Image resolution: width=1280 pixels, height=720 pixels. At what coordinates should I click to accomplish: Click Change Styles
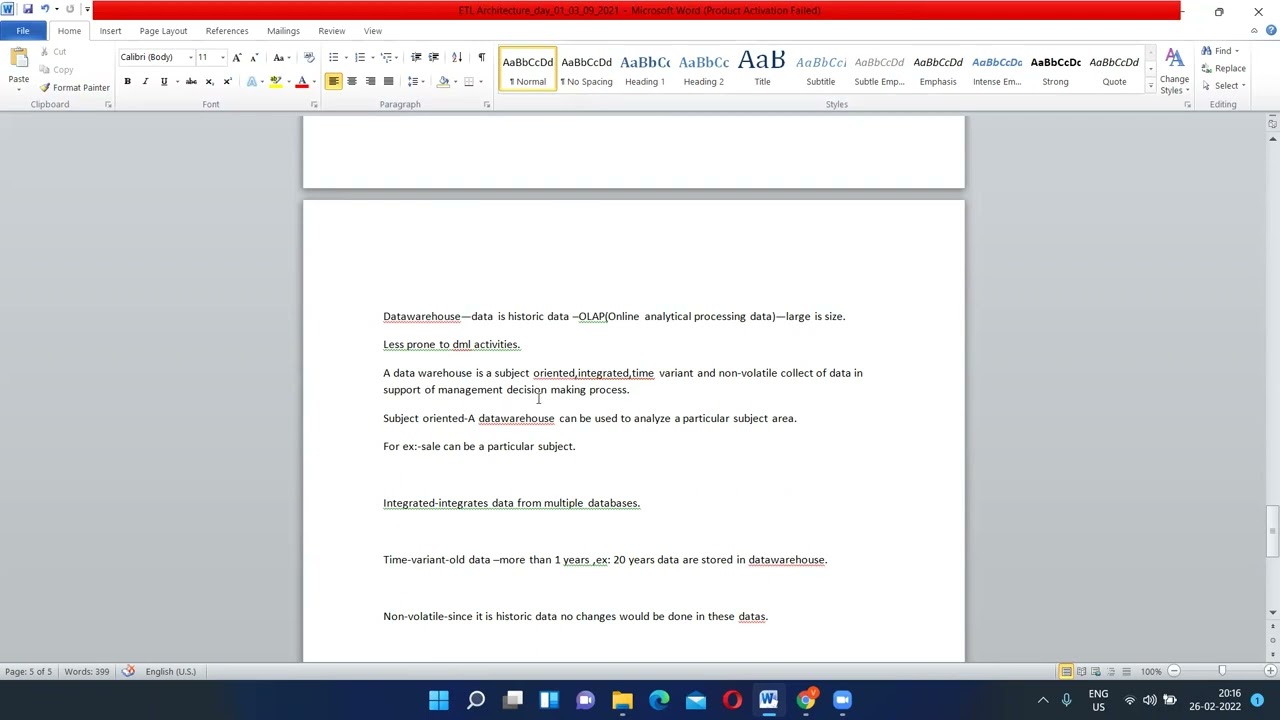pos(1174,72)
